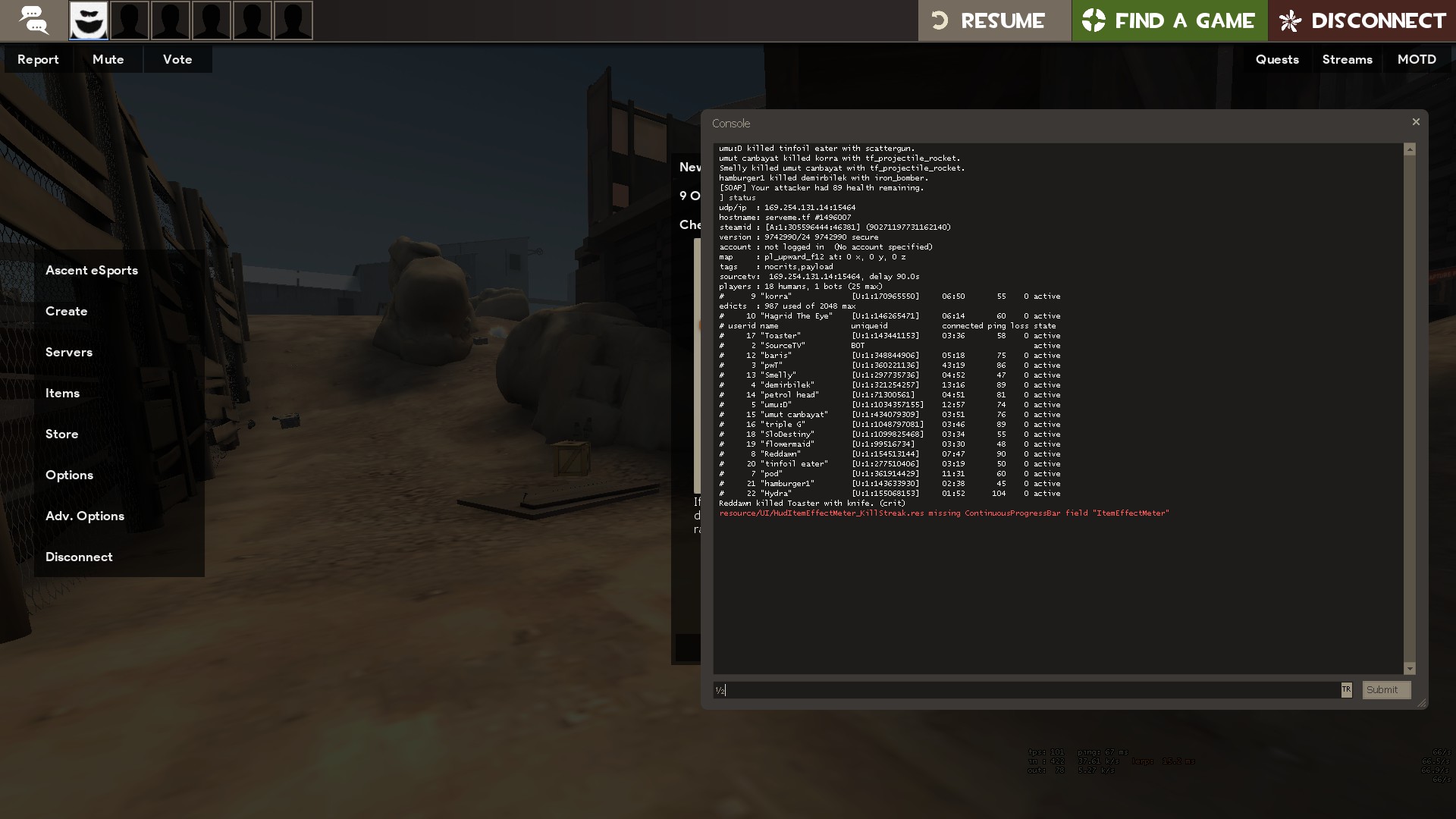Open the Vote menu
This screenshot has width=1456, height=819.
tap(177, 59)
